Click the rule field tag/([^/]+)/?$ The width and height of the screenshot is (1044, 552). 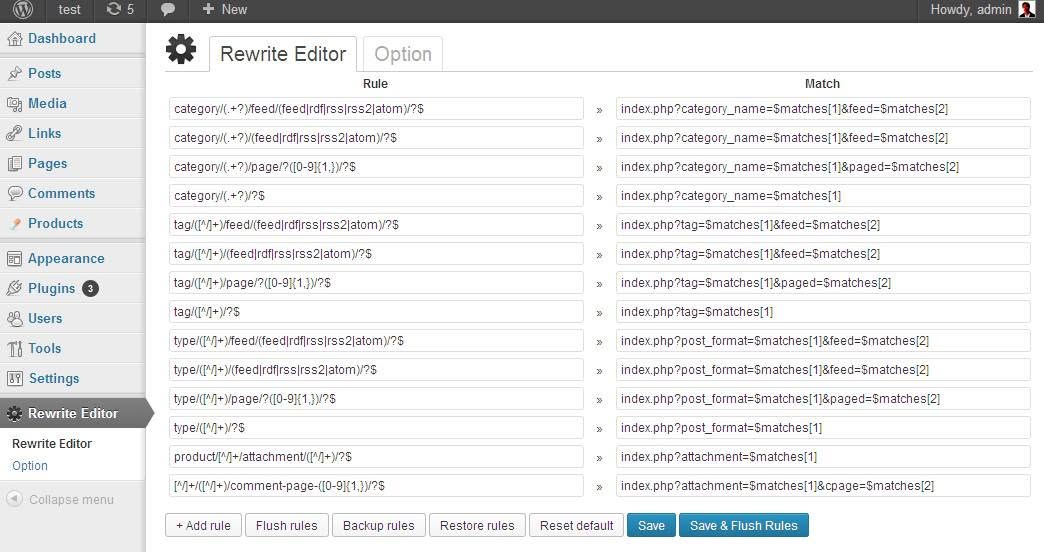[376, 312]
